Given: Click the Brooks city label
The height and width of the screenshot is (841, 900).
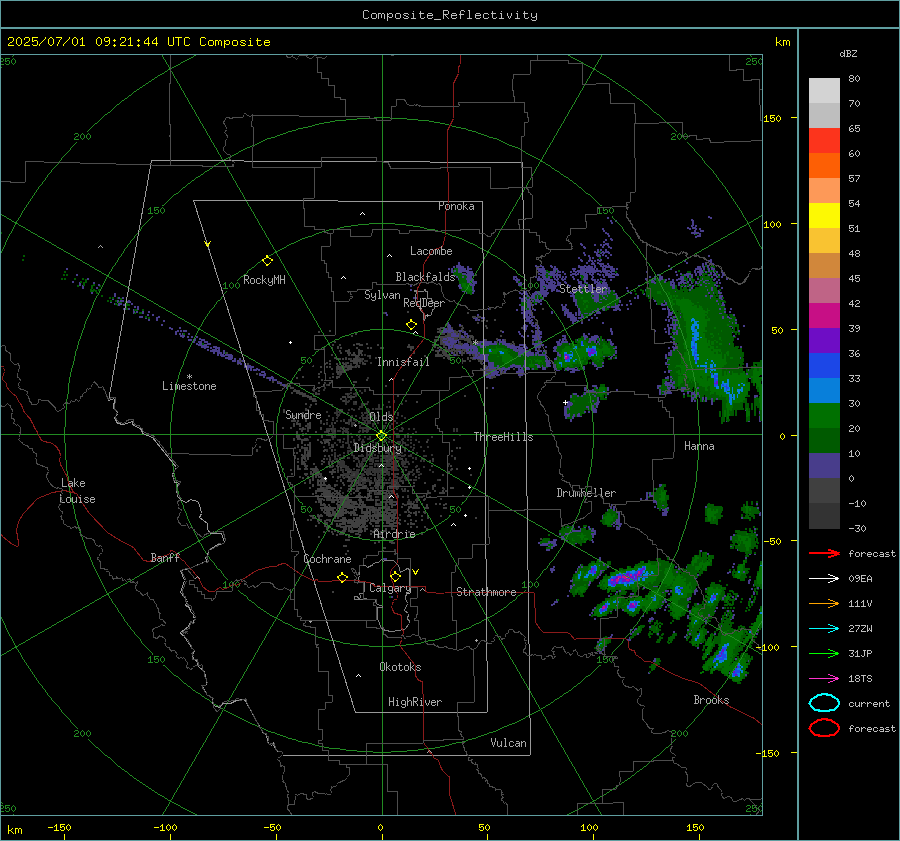Looking at the screenshot, I should point(711,700).
